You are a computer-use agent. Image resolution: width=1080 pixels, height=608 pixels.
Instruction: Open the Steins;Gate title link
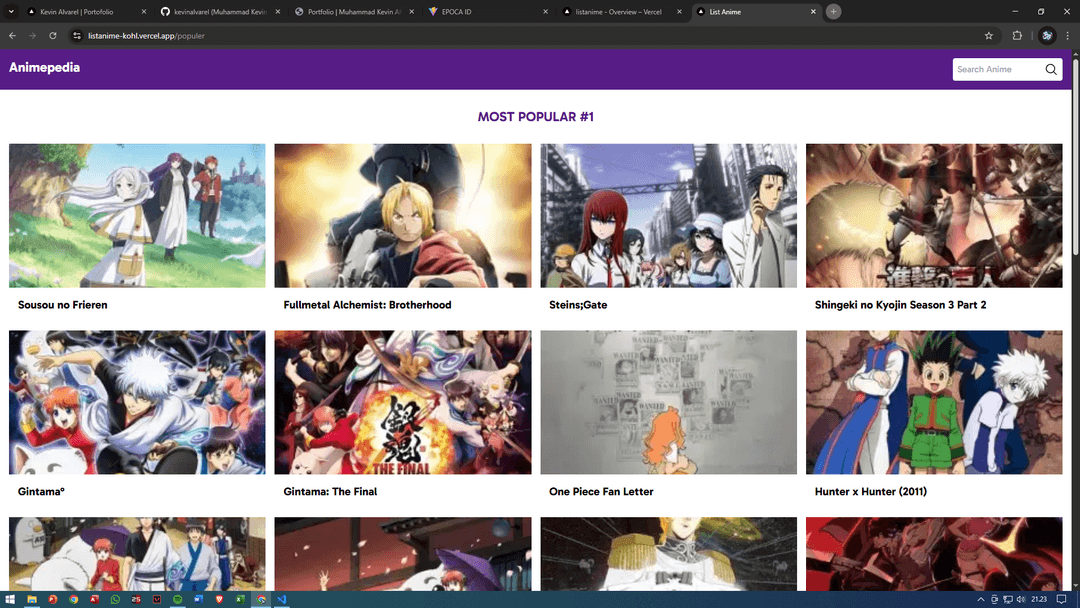point(578,305)
